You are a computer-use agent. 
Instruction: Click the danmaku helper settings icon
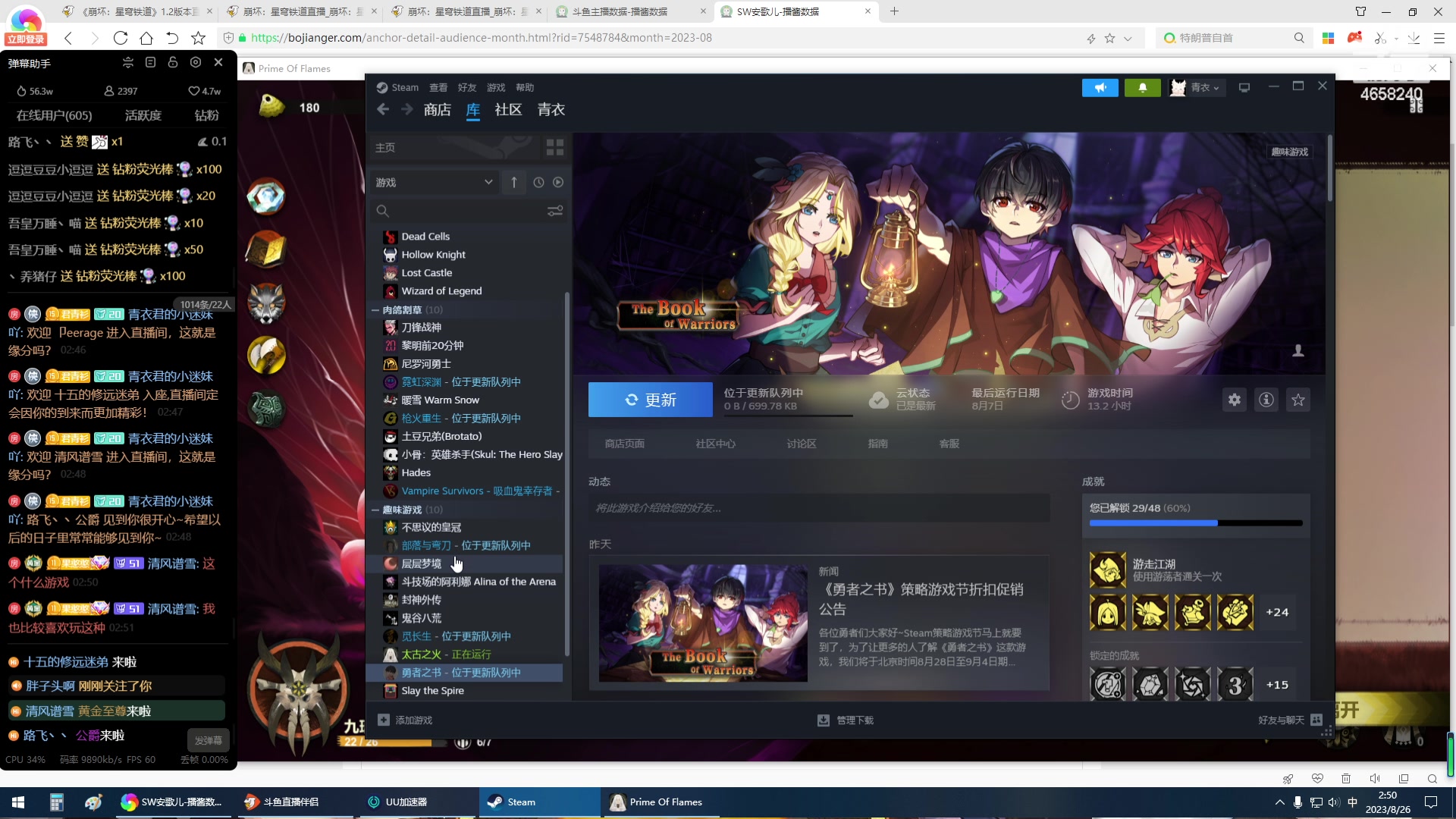click(196, 62)
